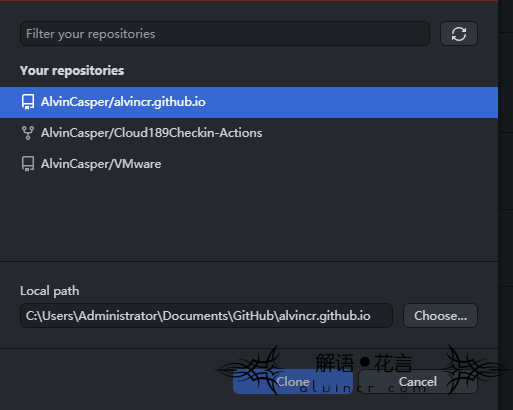Focus the Filter your repositories field
Image resolution: width=513 pixels, height=410 pixels.
click(225, 34)
